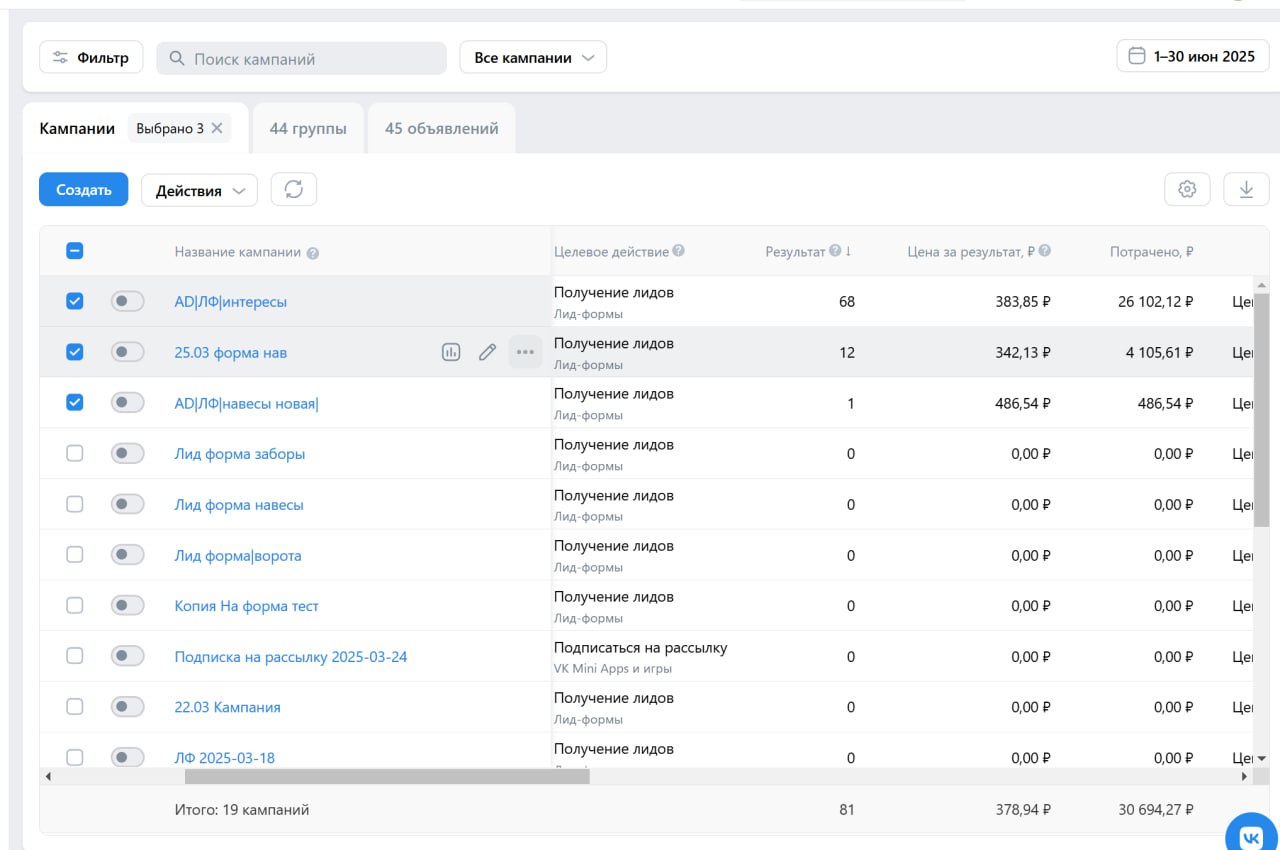1280x850 pixels.
Task: Click the horizontal scrollbar right arrow
Action: [x=1245, y=776]
